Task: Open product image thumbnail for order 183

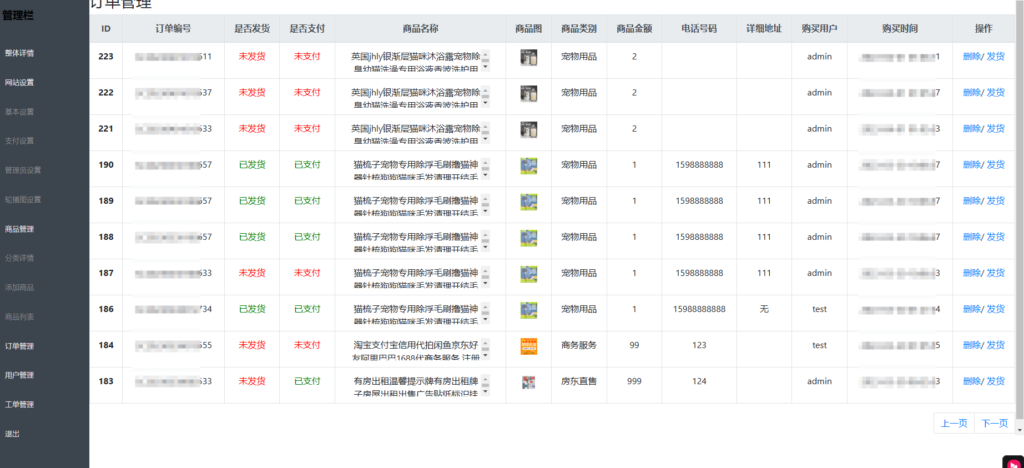Action: point(528,382)
